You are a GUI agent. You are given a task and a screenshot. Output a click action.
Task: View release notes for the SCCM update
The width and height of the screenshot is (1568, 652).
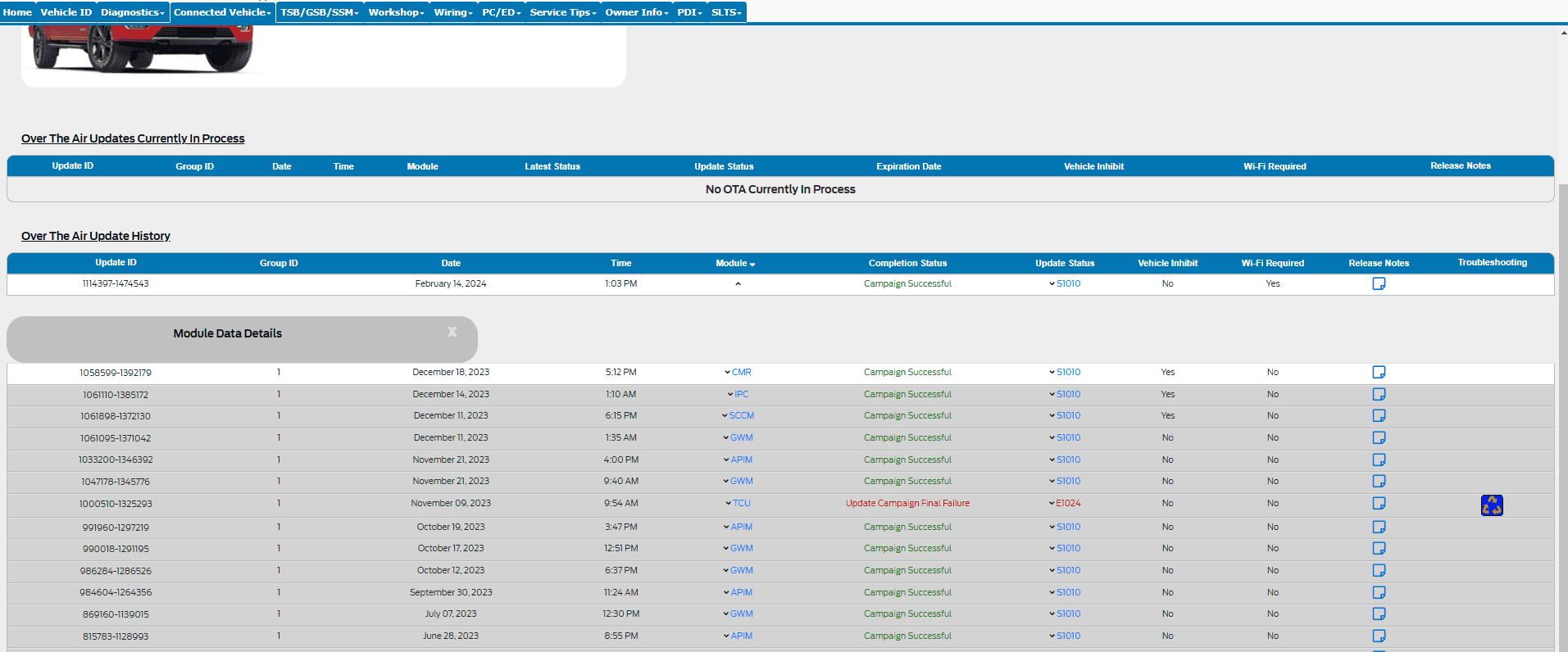pyautogui.click(x=1379, y=416)
